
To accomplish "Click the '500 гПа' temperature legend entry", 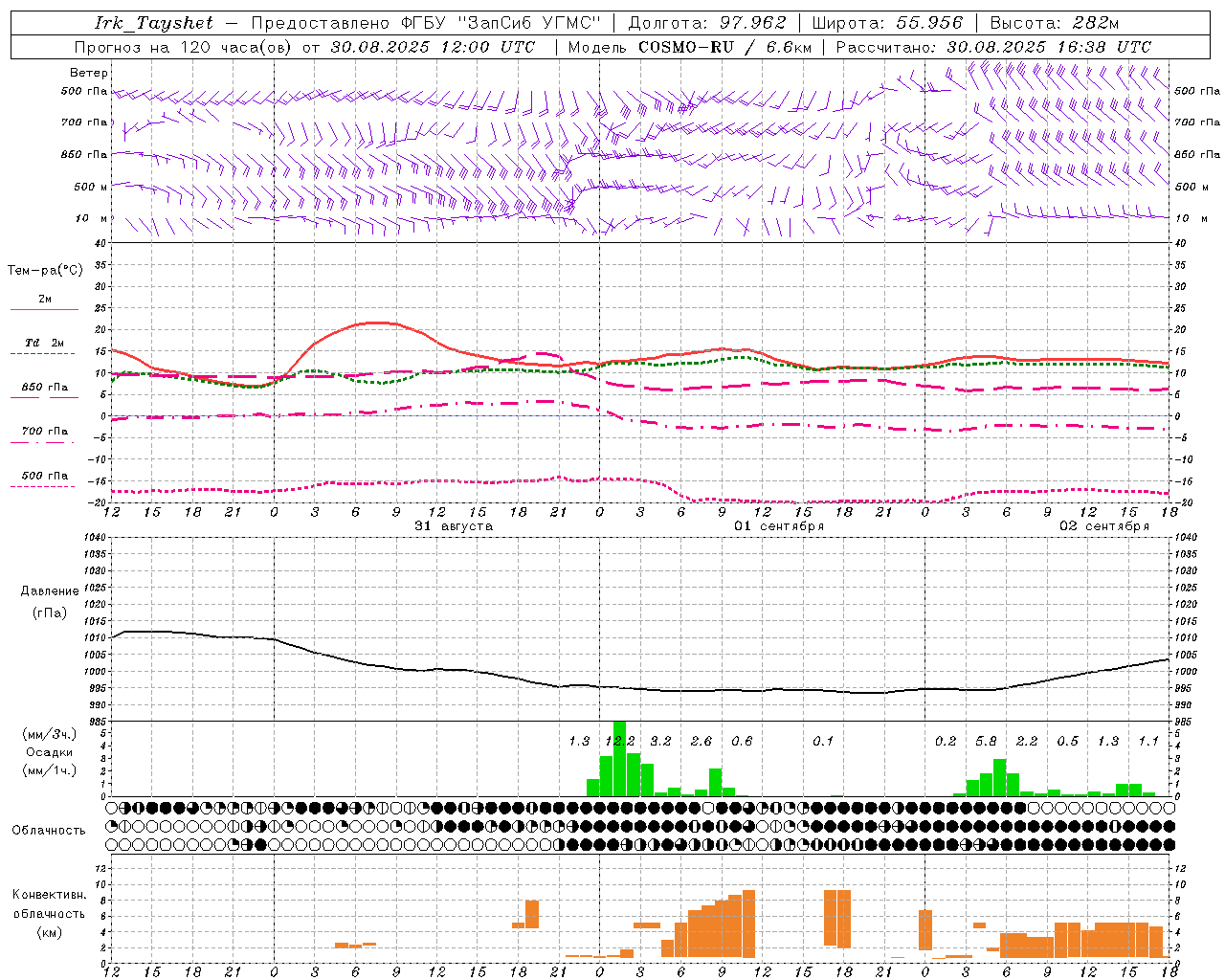I will 45,476.
